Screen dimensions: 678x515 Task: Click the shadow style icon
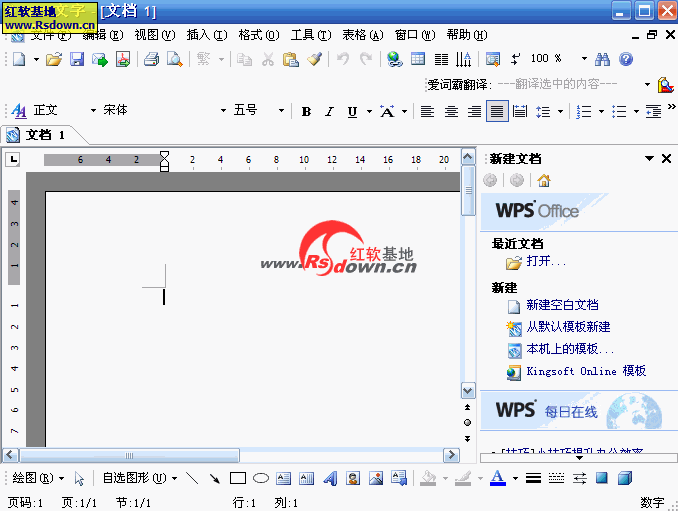point(601,478)
